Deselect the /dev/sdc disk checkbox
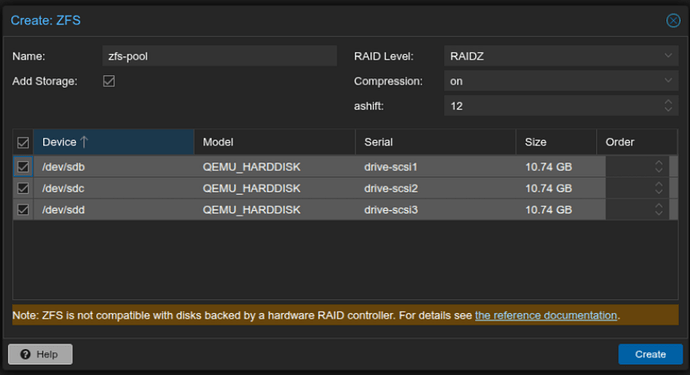The image size is (690, 375). [x=23, y=188]
